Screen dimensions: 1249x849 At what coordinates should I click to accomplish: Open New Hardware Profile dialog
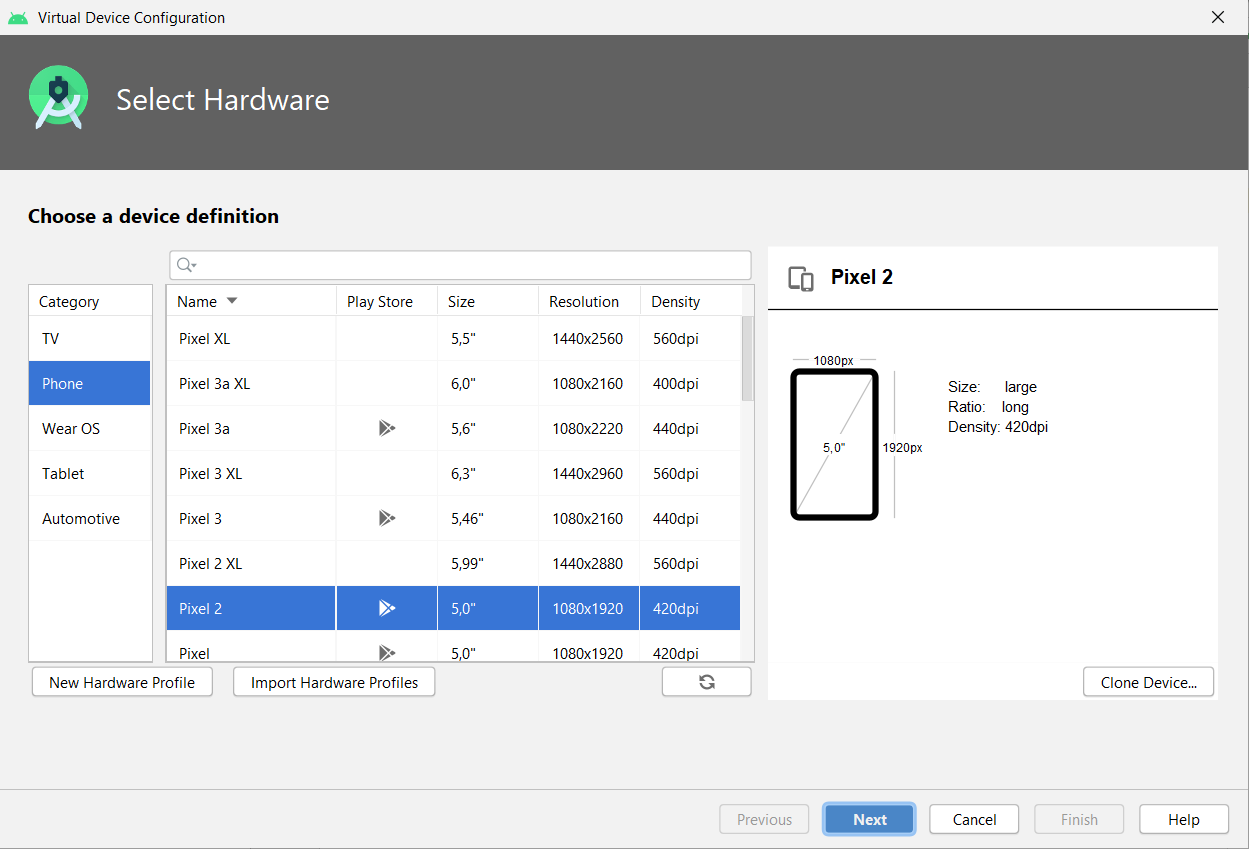coord(122,682)
